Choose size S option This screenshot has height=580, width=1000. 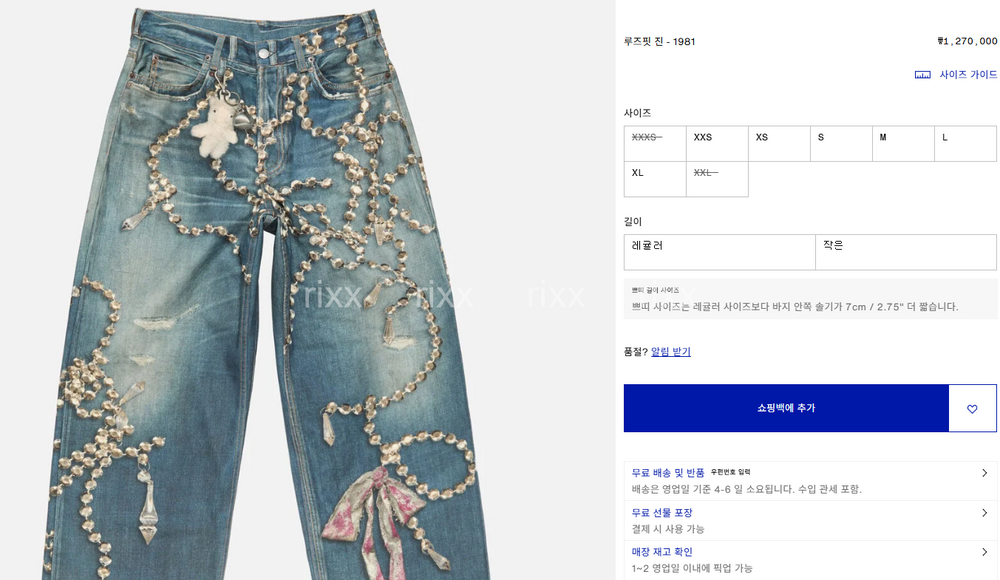841,144
